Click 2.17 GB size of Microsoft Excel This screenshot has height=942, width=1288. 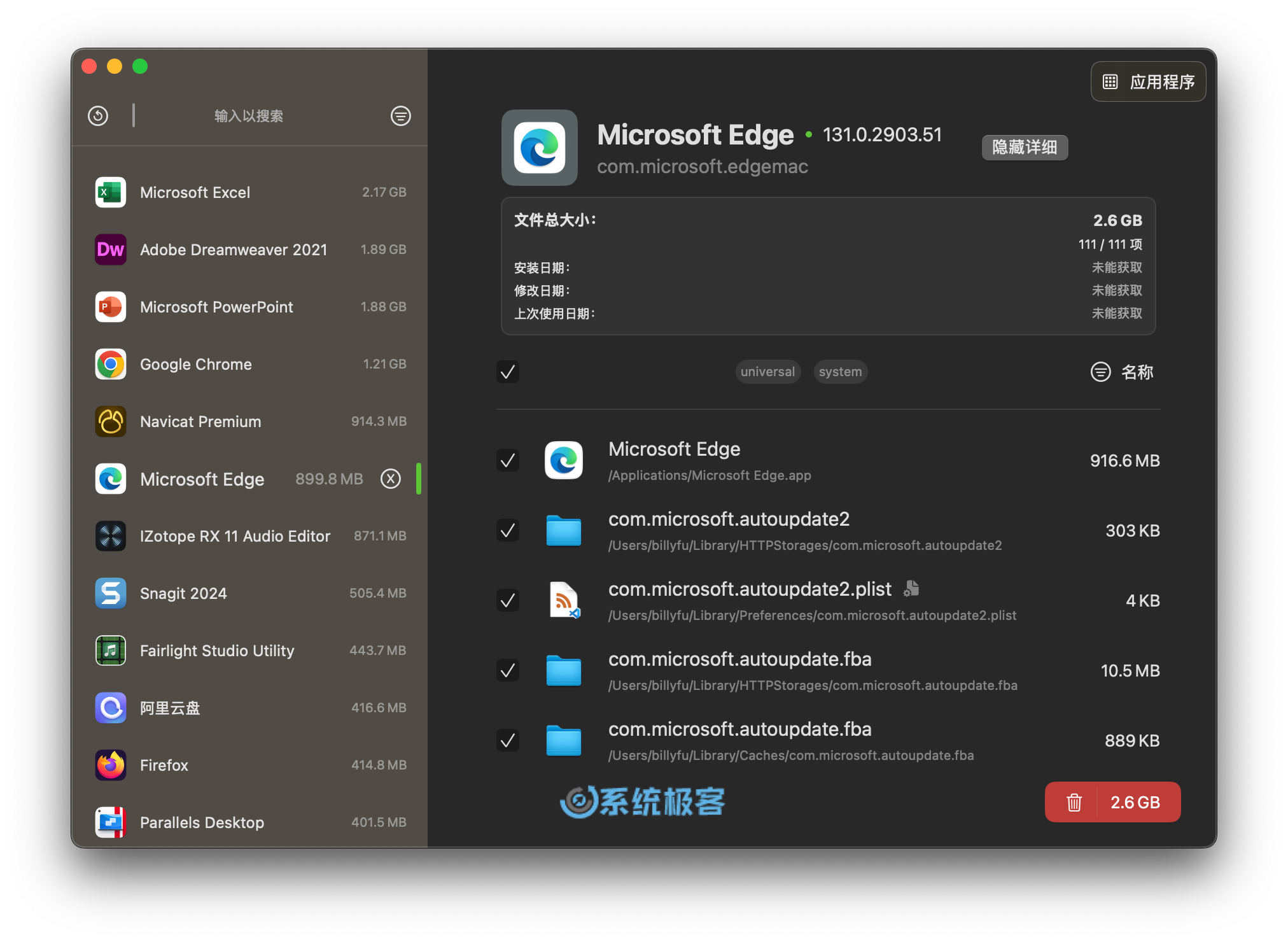[384, 192]
